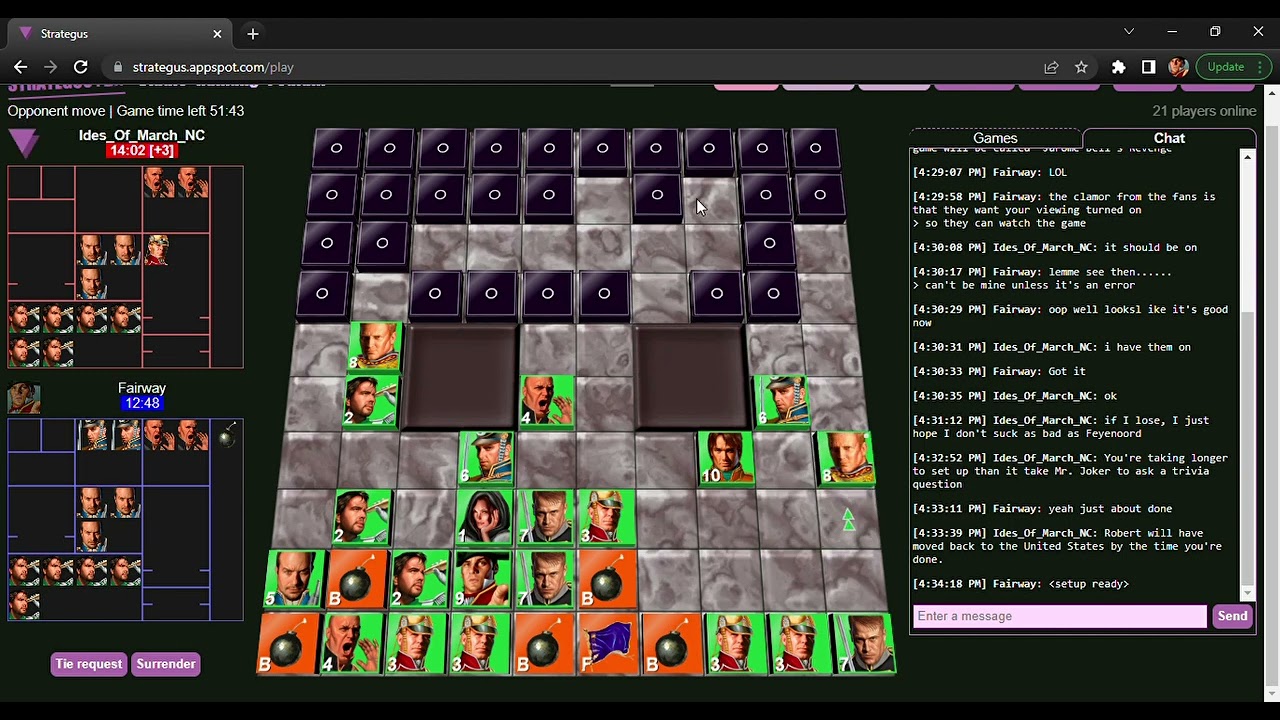Click the 'Fairway: LOL' chat line
This screenshot has height=720, width=1280.
(x=990, y=172)
